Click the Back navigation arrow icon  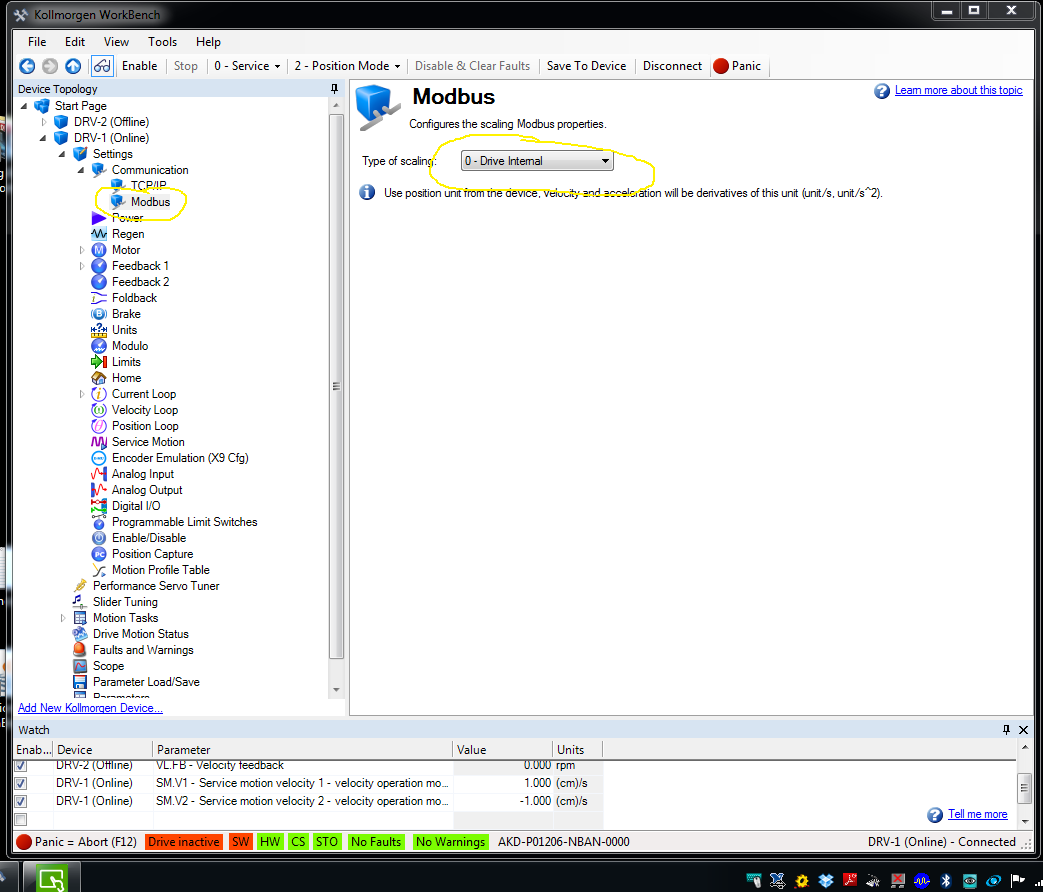coord(27,66)
